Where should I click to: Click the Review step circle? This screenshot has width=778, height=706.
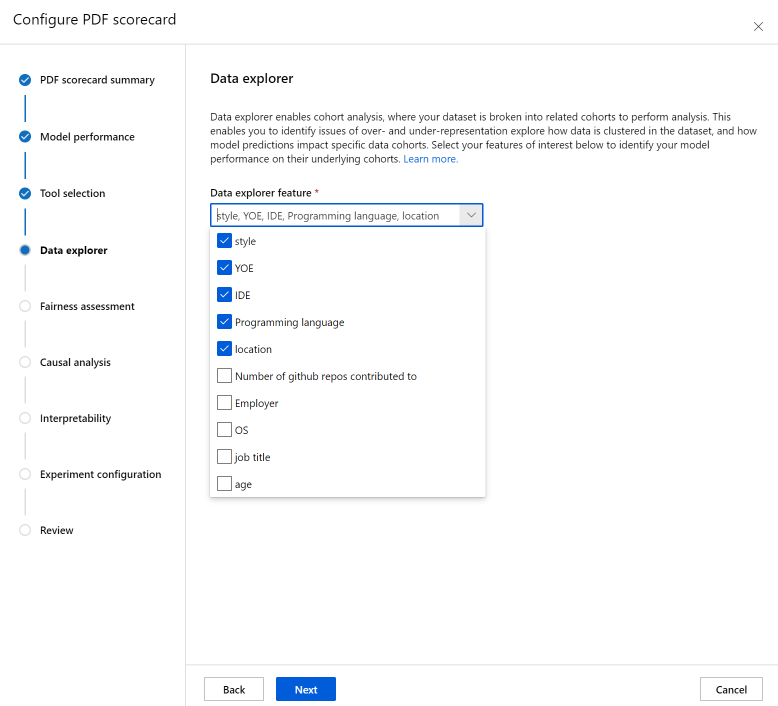click(x=25, y=531)
